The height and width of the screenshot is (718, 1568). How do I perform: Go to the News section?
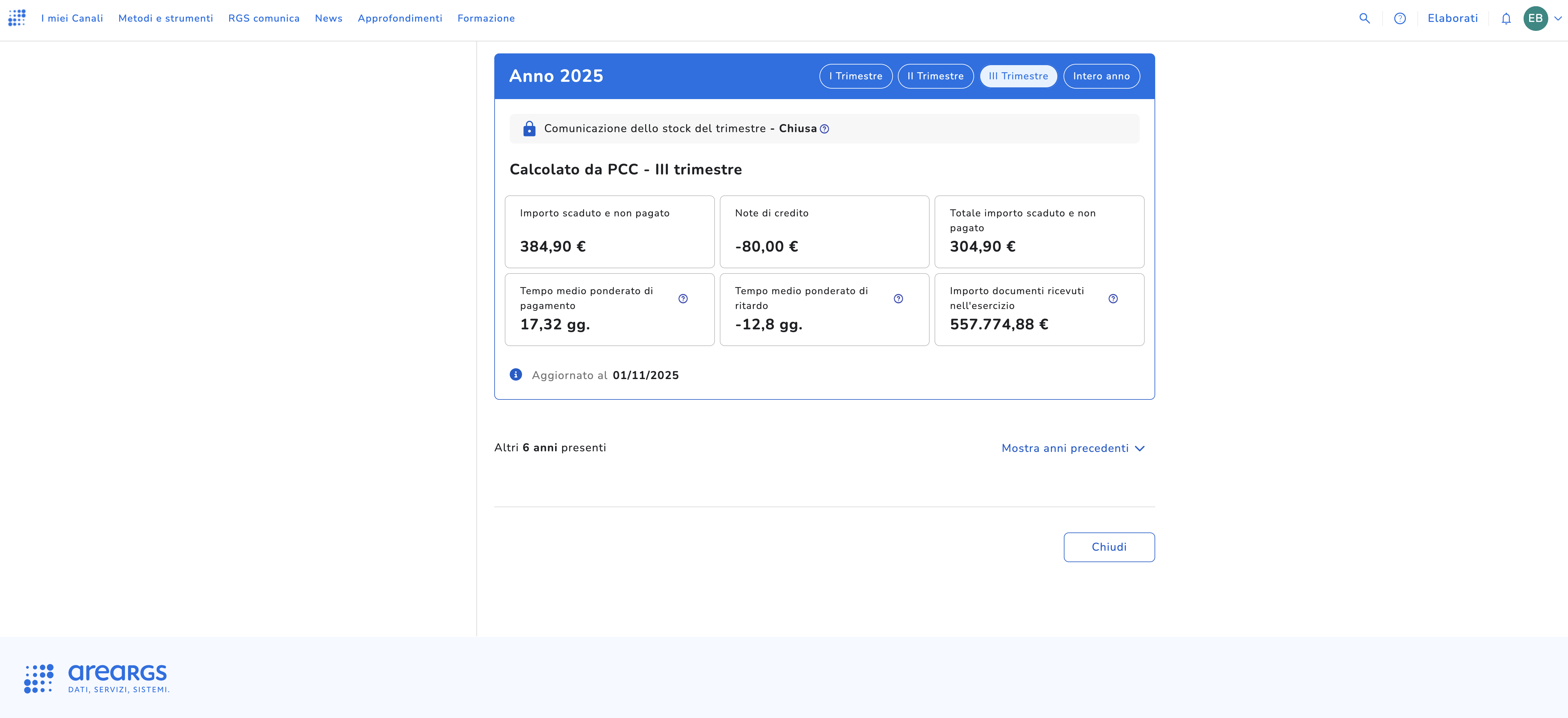coord(329,18)
